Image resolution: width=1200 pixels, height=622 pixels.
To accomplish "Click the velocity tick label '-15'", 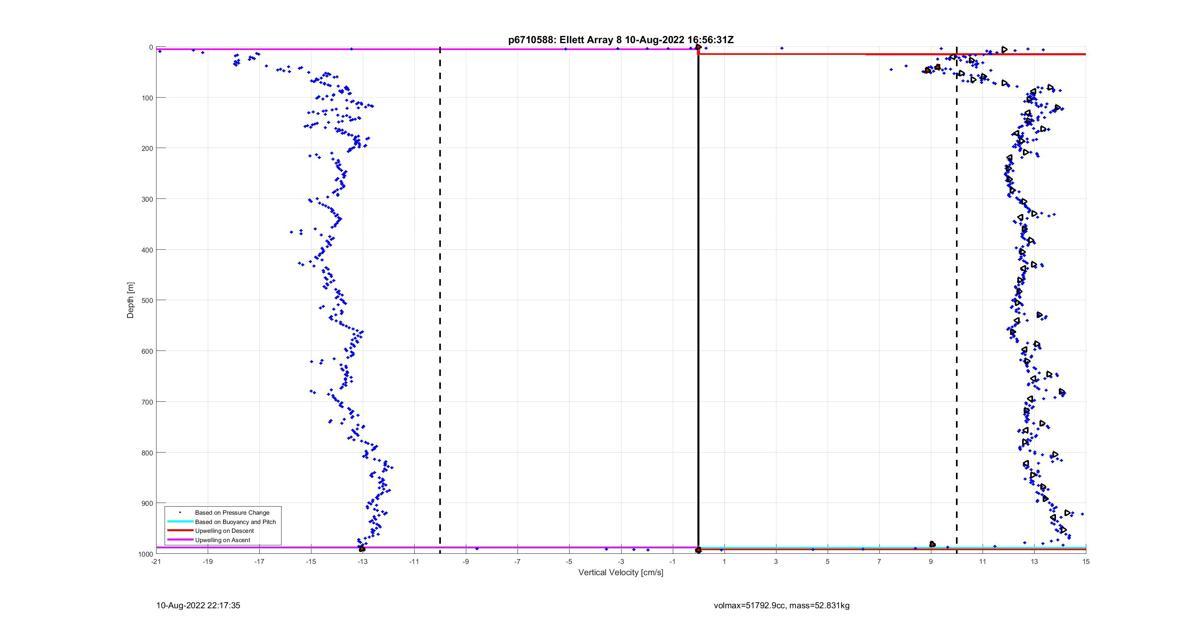I will pyautogui.click(x=311, y=562).
